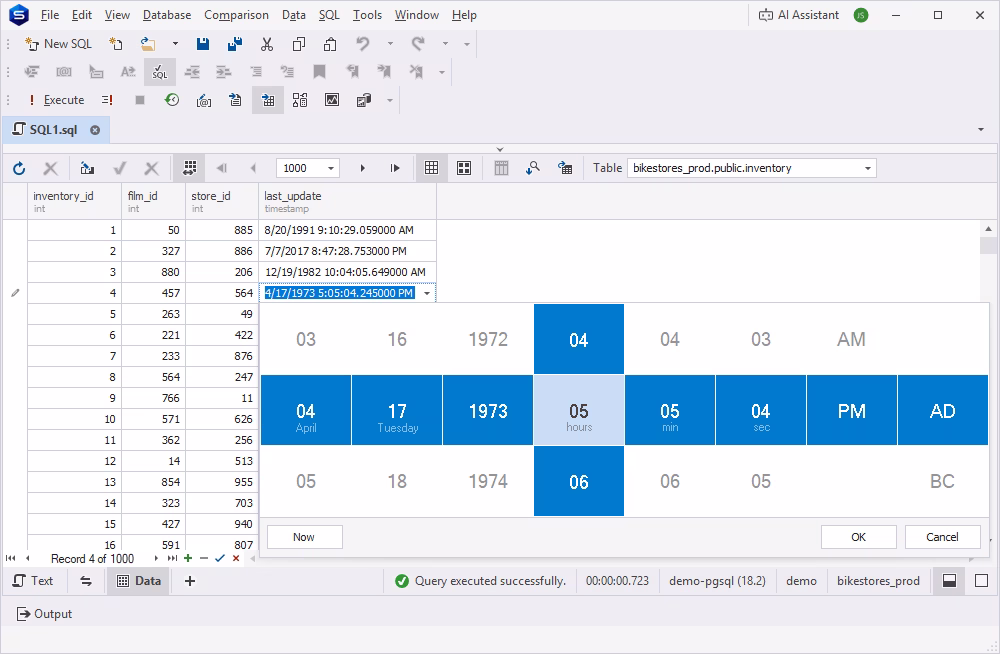Image resolution: width=1000 pixels, height=654 pixels.
Task: Click OK in date picker
Action: click(x=858, y=537)
